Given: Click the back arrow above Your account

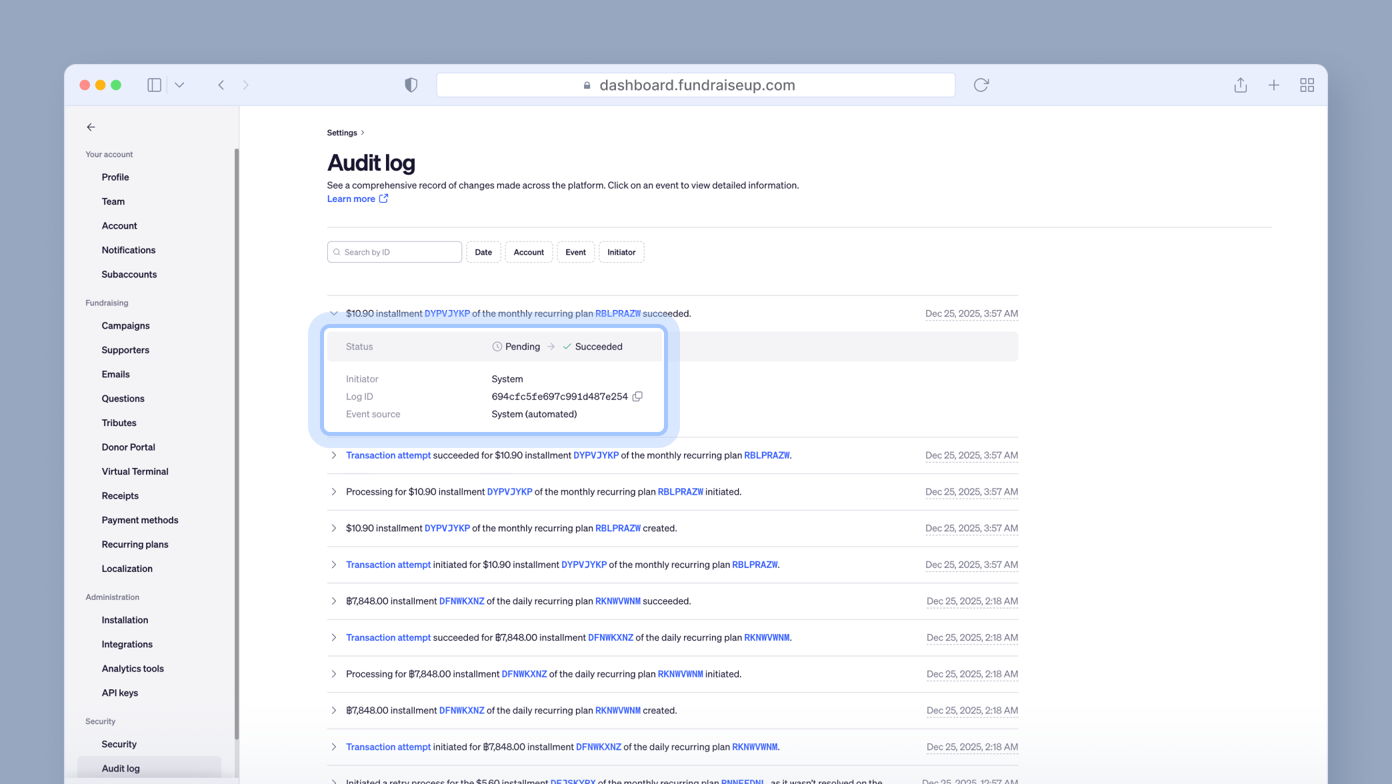Looking at the screenshot, I should click(x=90, y=127).
